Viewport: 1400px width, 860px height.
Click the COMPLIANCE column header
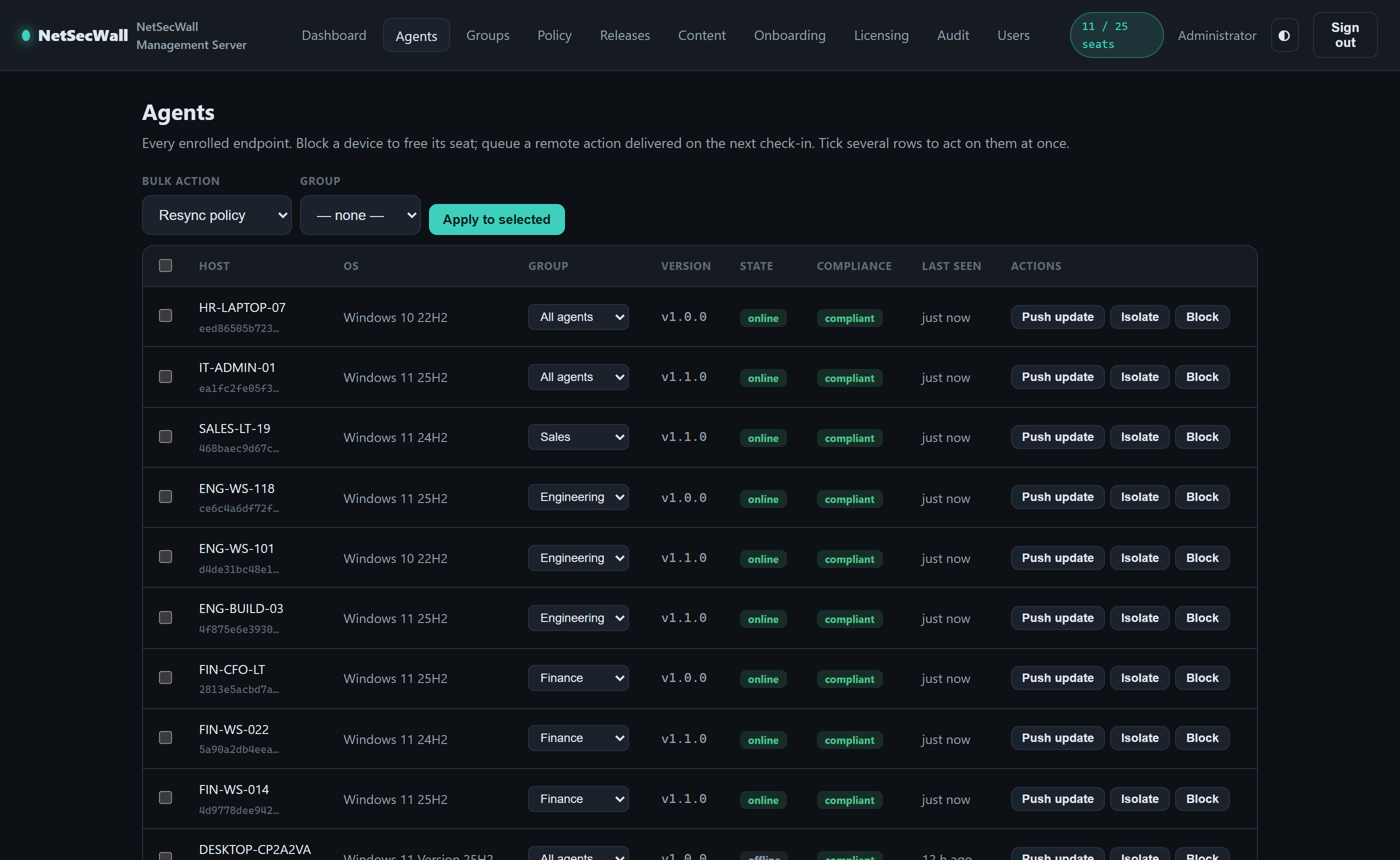click(x=853, y=265)
